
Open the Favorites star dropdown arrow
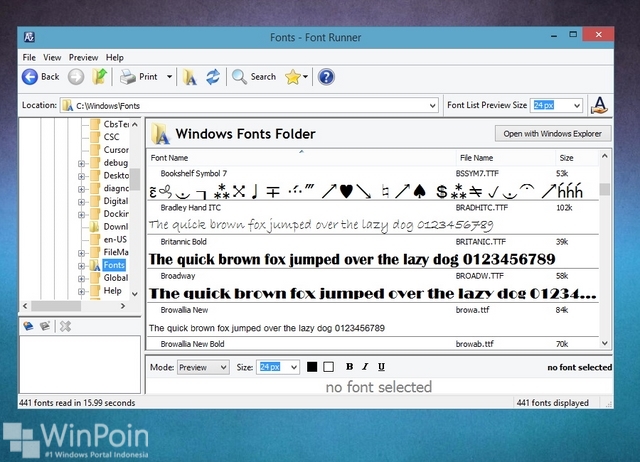point(305,77)
